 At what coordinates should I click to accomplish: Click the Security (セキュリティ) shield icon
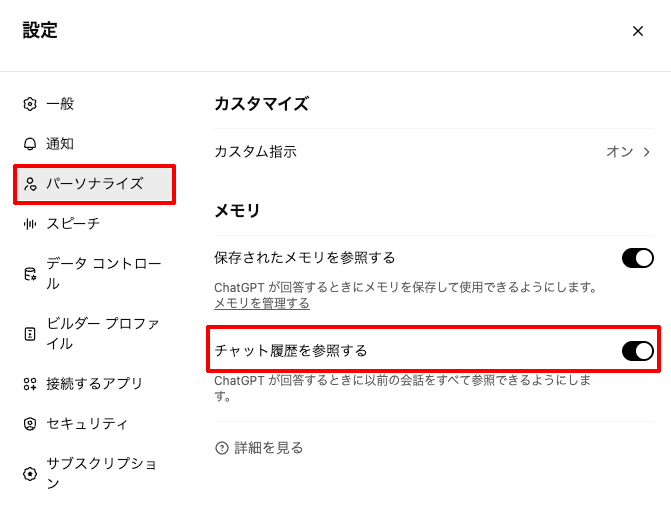pos(30,424)
